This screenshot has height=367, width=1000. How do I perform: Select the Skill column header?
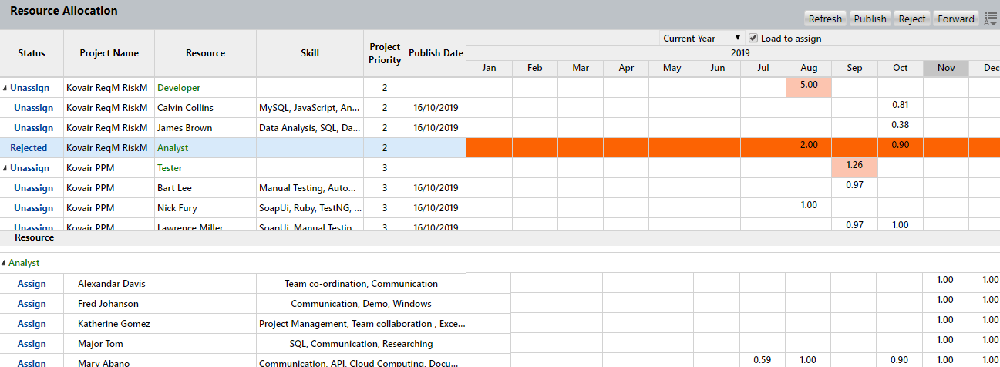310,54
